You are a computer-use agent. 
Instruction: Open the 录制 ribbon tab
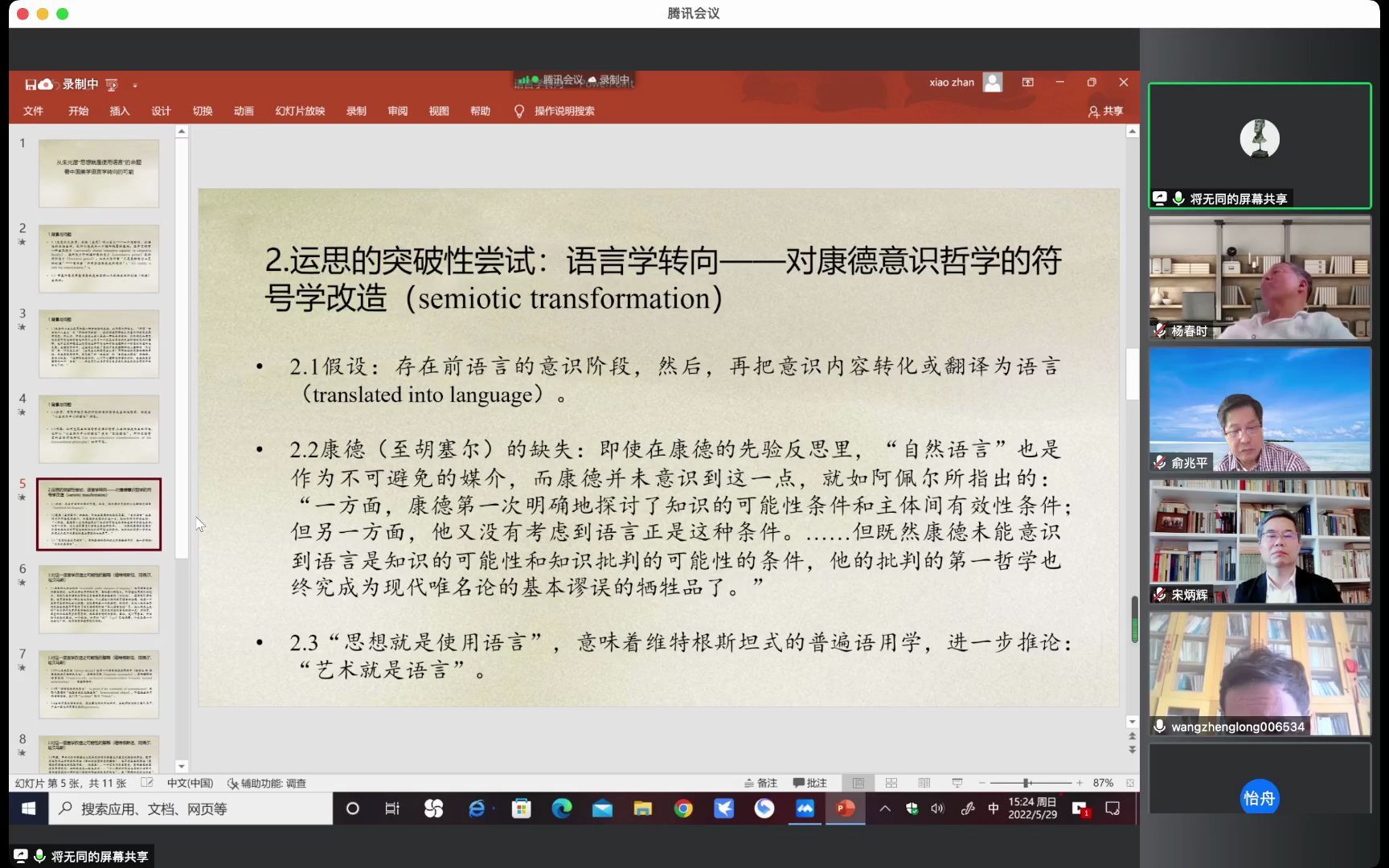pyautogui.click(x=356, y=111)
